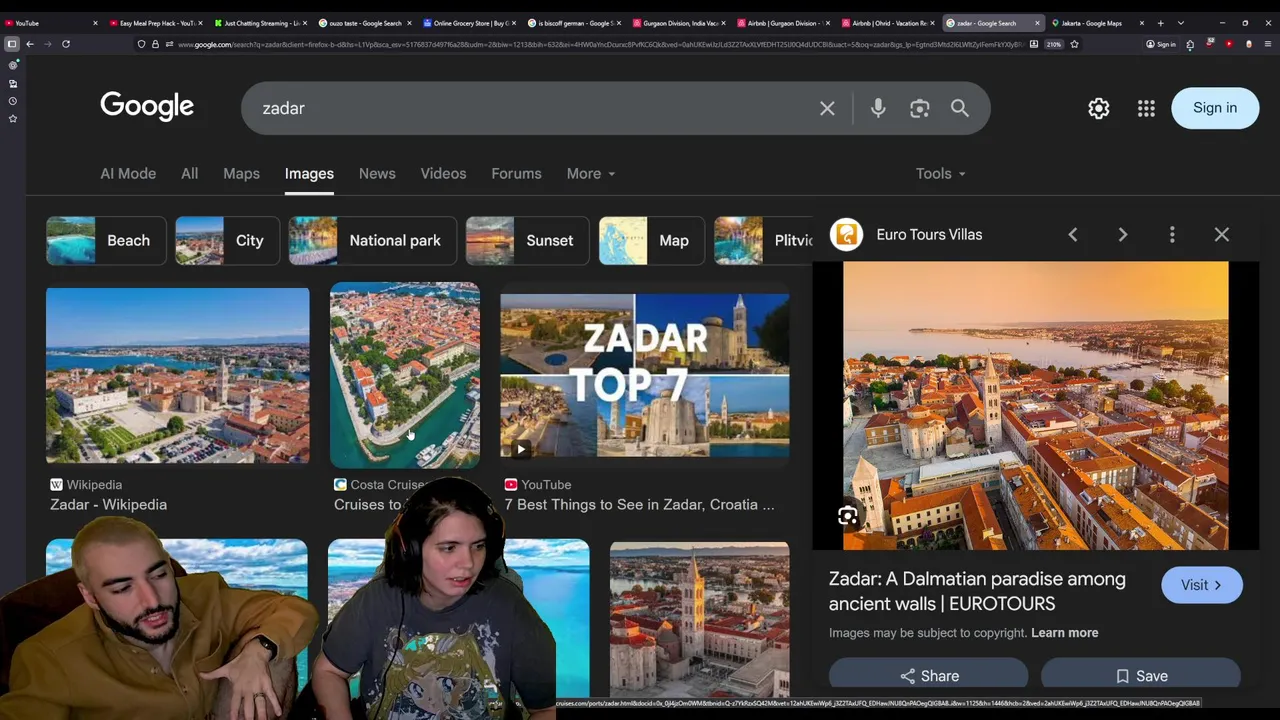Open Google quick settings gear icon

pos(1099,108)
